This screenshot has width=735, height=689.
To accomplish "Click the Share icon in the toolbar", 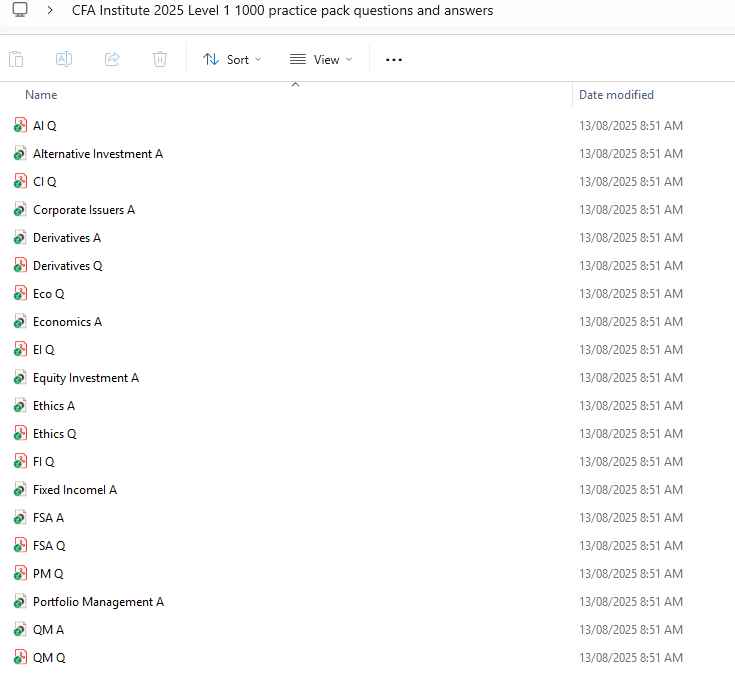I will 112,59.
